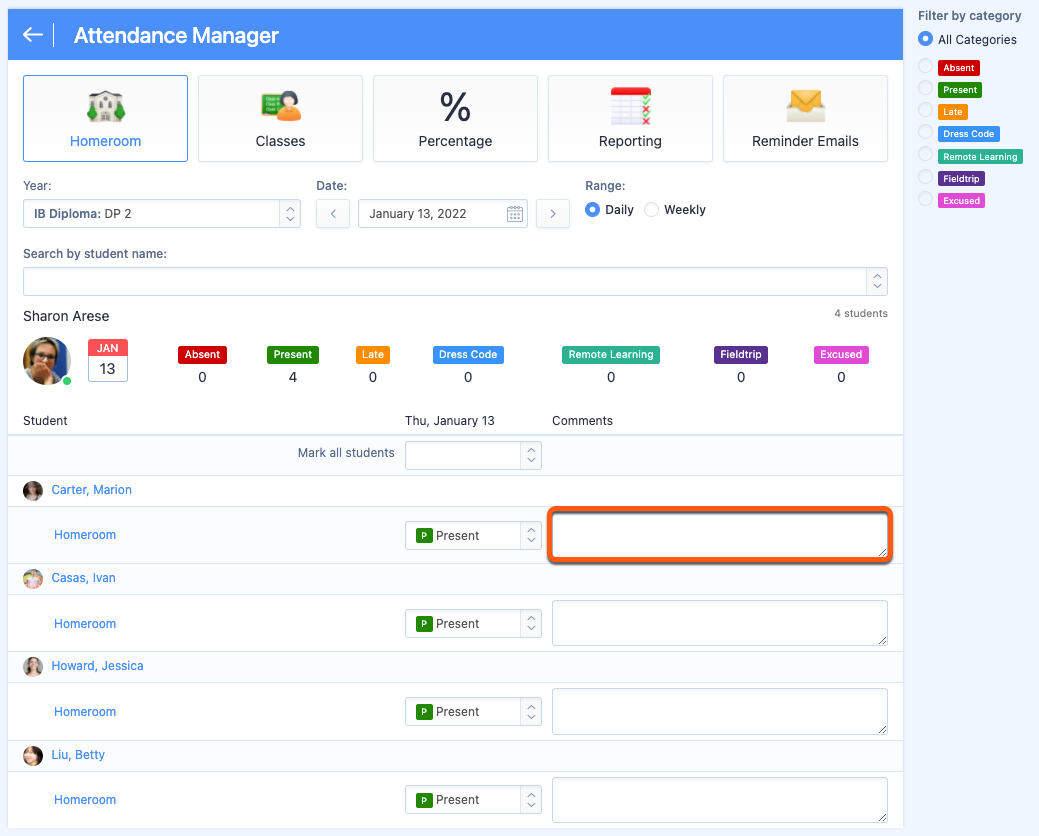The image size is (1039, 836).
Task: Filter by the Late category
Action: 926,110
